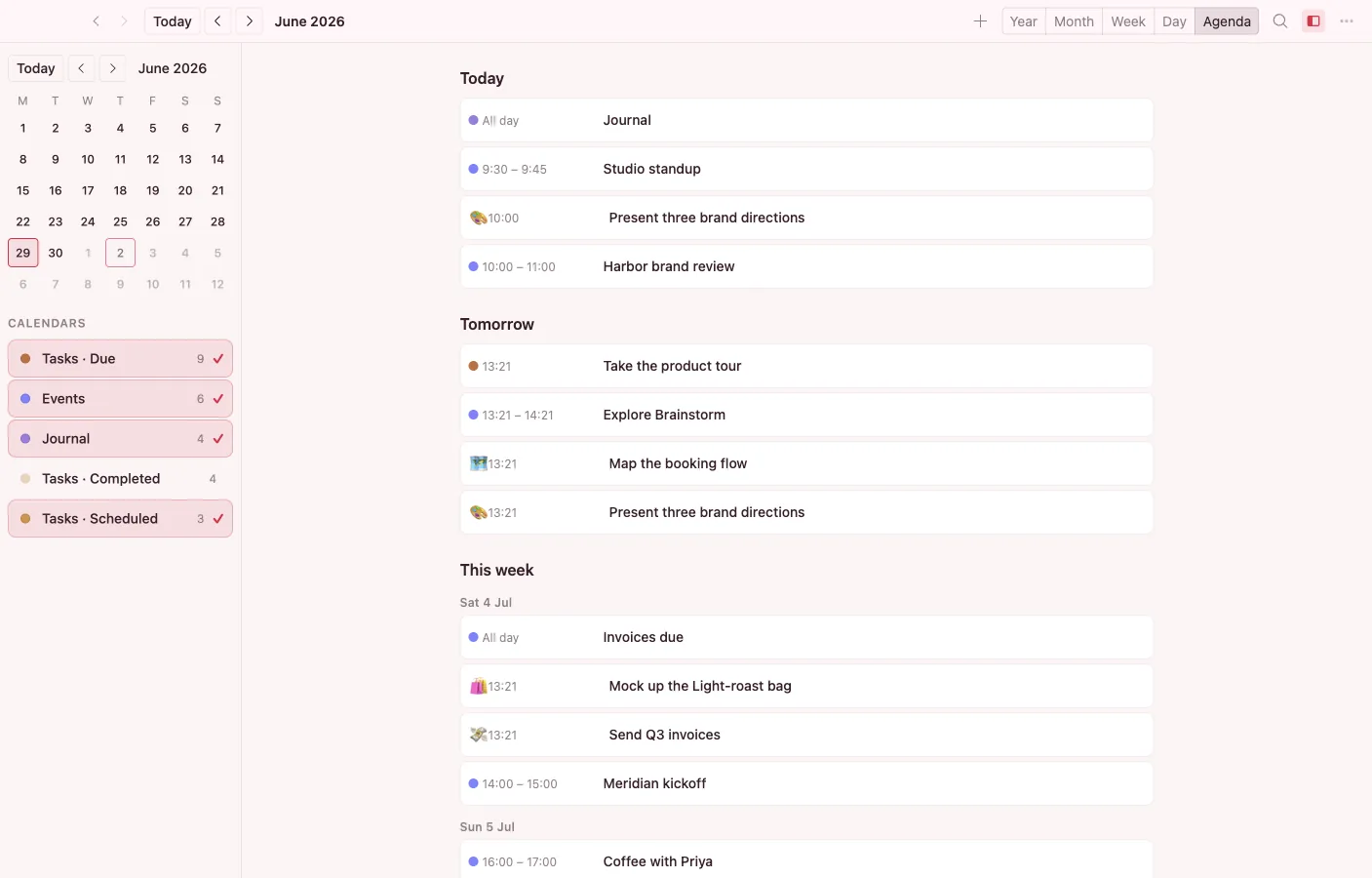Toggle the Events calendar checkmark
The image size is (1372, 878).
click(218, 399)
